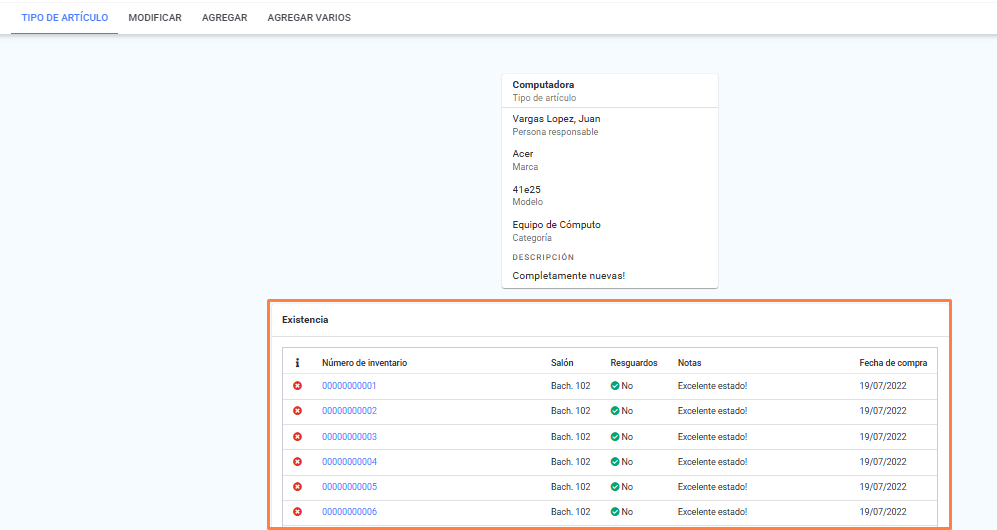Open inventory link 00000000006
997x530 pixels.
click(349, 512)
